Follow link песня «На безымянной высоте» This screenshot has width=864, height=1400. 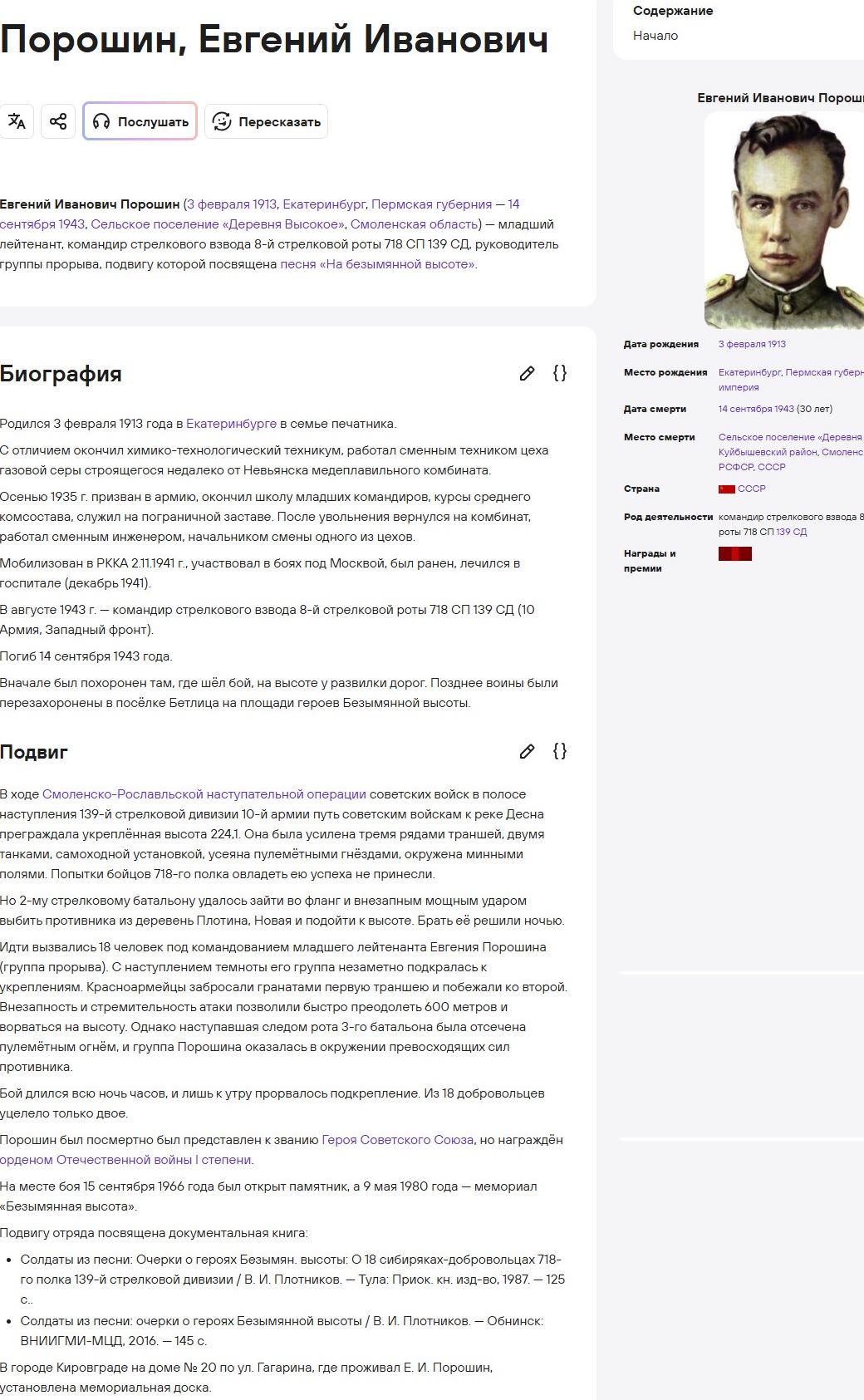click(377, 264)
